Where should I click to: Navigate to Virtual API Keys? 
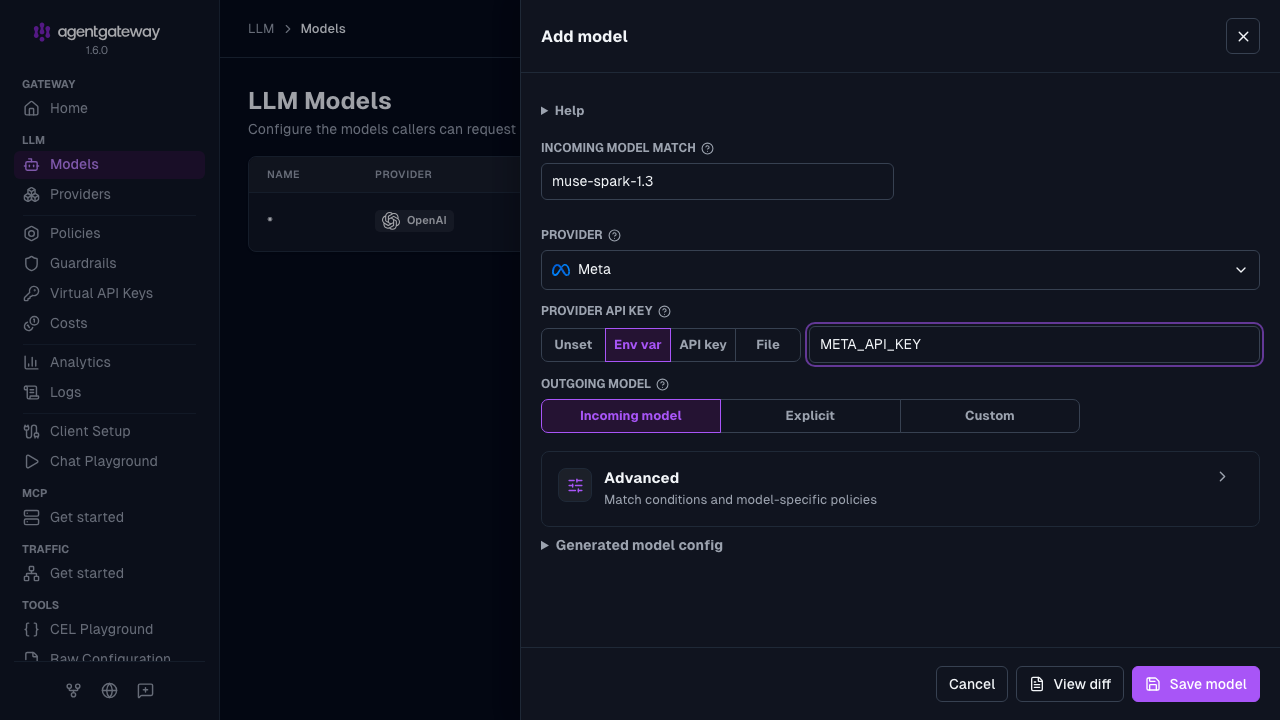110,293
